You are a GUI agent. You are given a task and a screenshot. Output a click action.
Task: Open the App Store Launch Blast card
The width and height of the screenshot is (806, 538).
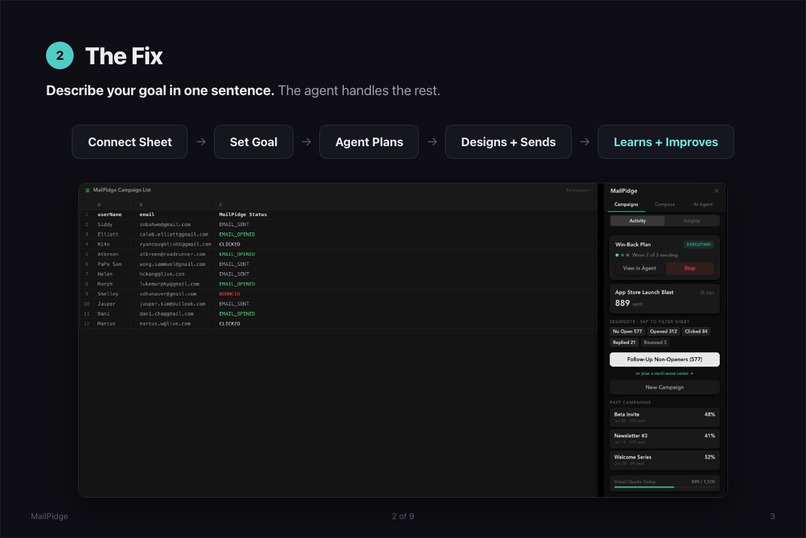(x=664, y=299)
